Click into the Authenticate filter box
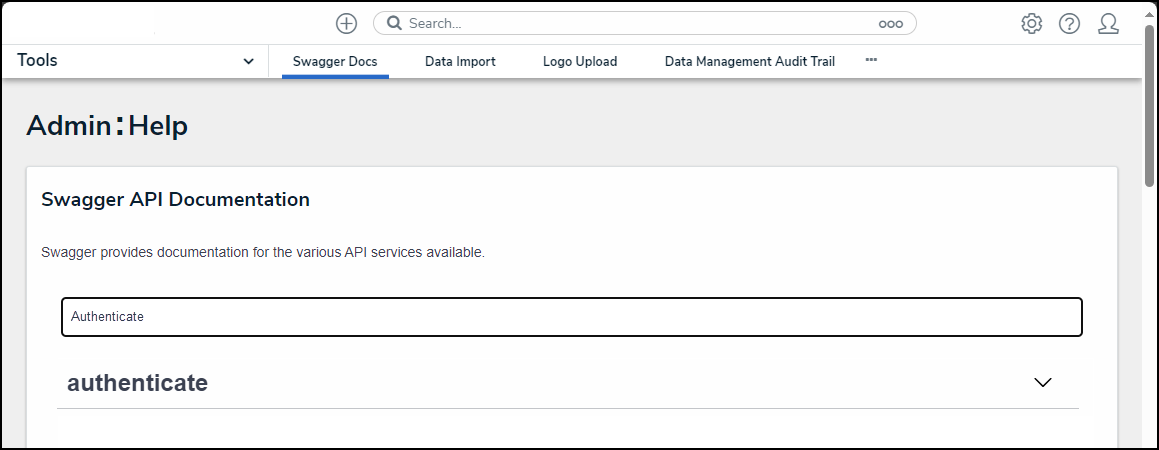The image size is (1159, 450). click(x=571, y=317)
